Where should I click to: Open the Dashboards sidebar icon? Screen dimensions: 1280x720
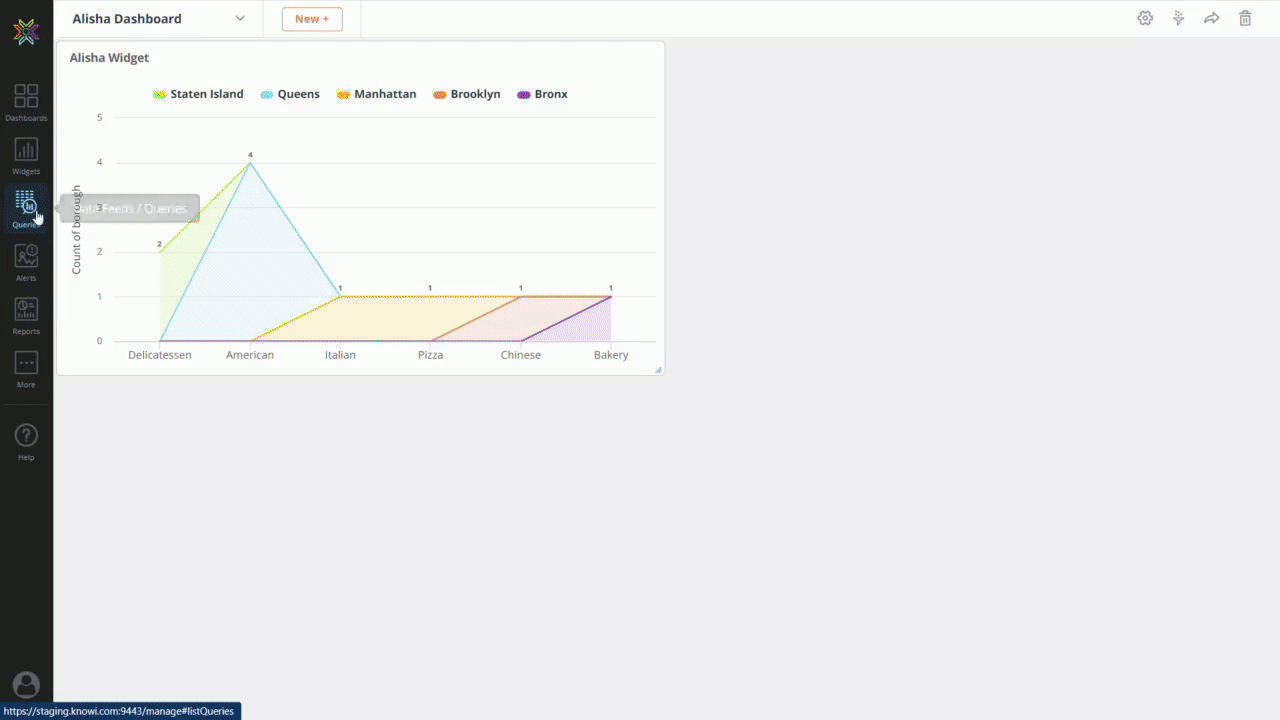[26, 97]
